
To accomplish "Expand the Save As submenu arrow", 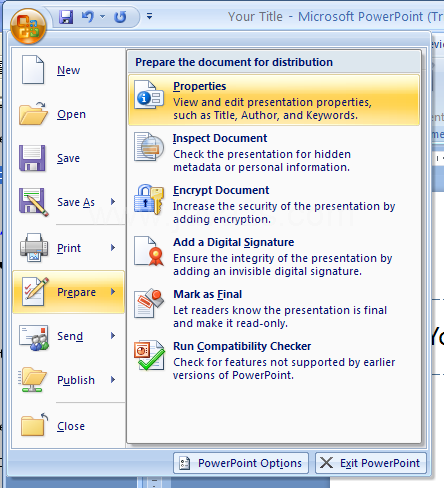I will 113,202.
